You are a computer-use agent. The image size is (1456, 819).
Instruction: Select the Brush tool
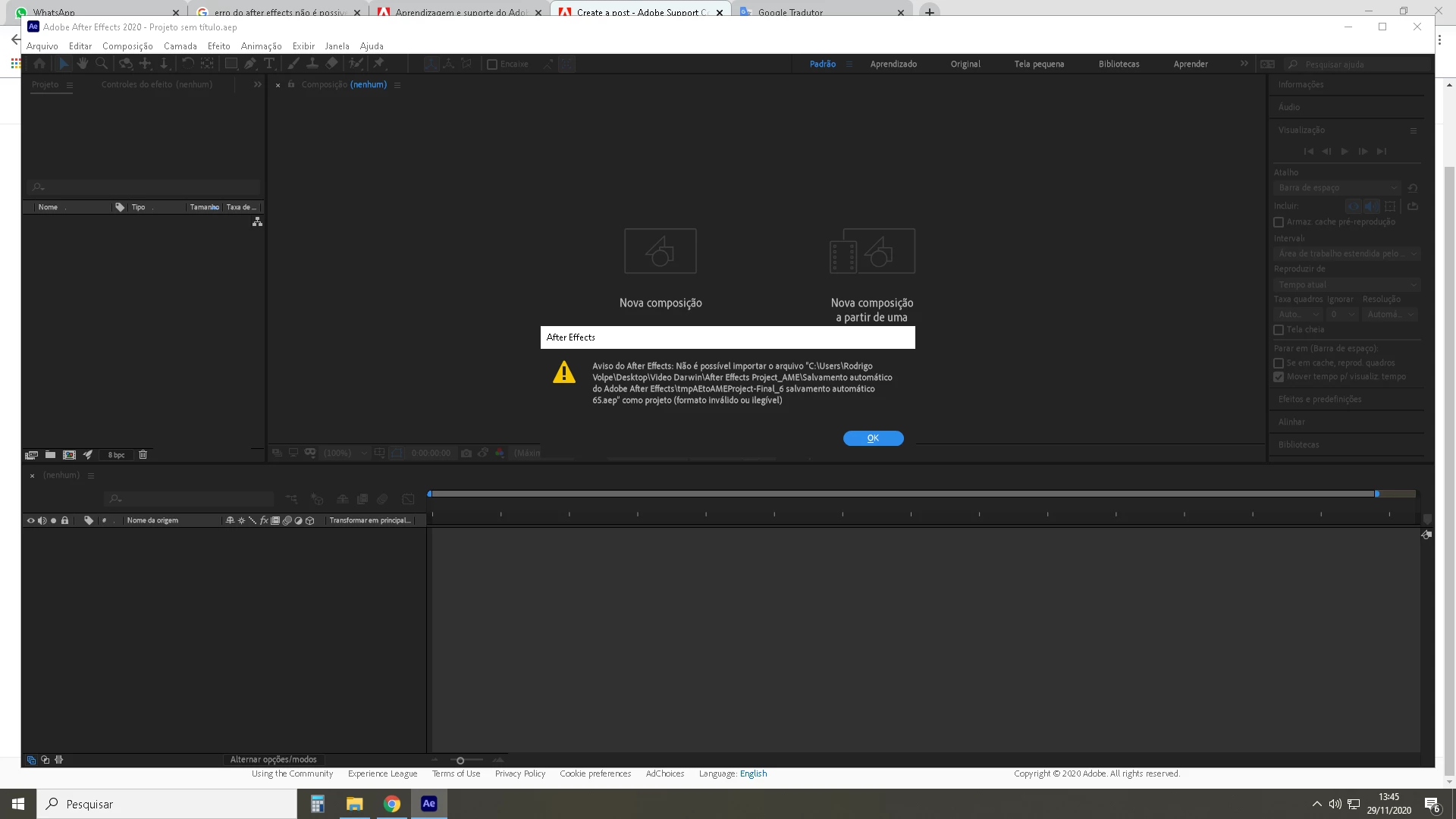(293, 64)
